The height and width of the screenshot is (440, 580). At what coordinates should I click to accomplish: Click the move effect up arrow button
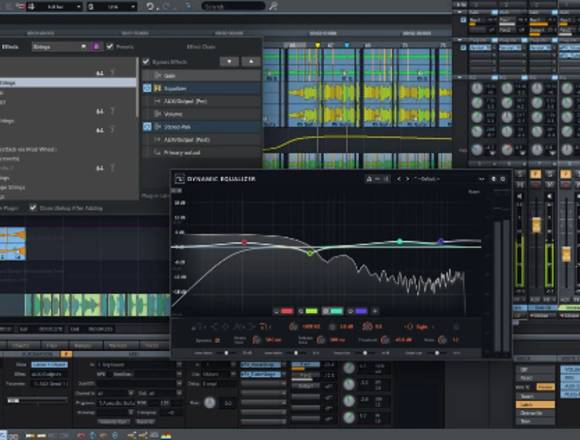click(x=251, y=61)
